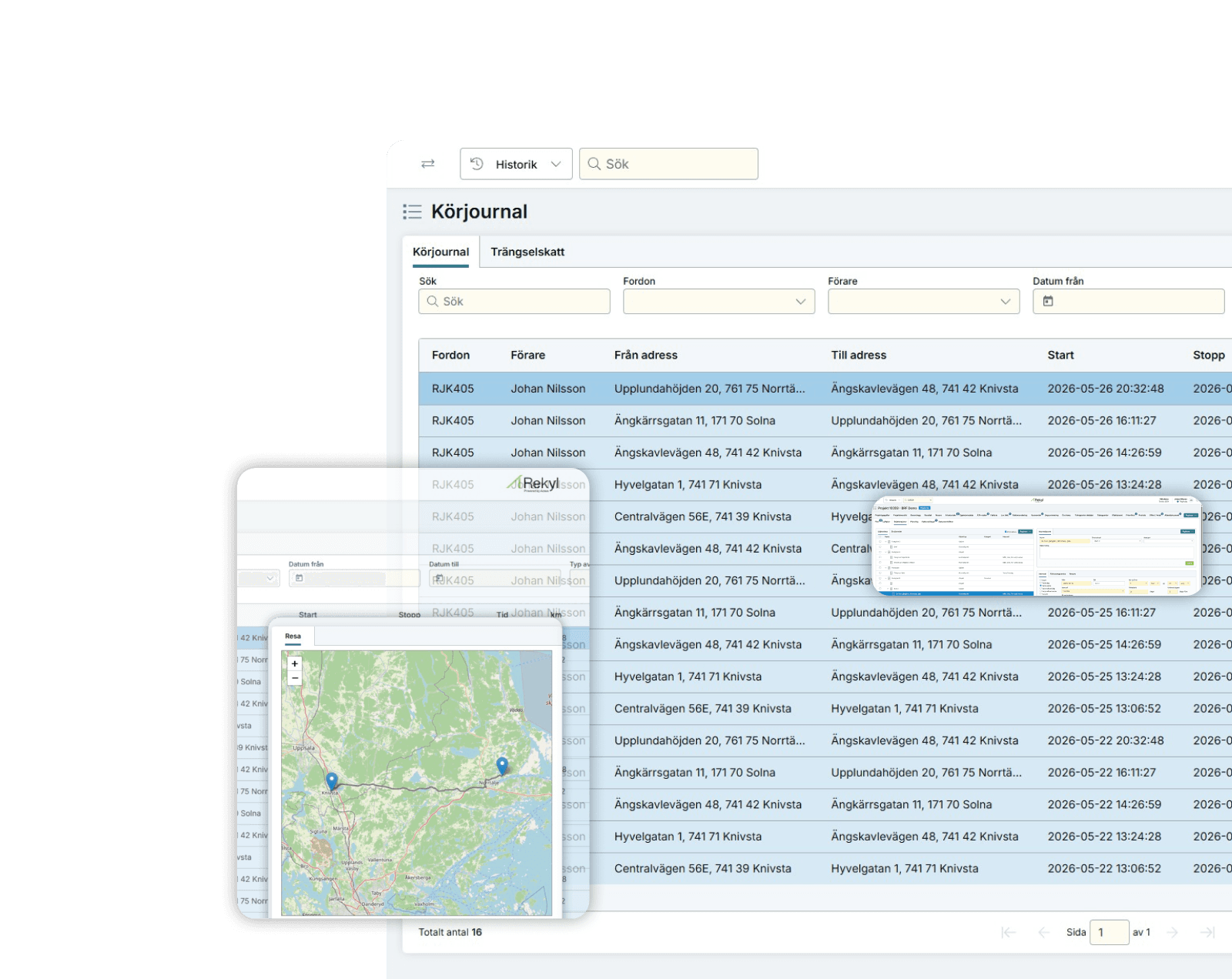Click the blue map pin at Norrtälje

tap(502, 765)
